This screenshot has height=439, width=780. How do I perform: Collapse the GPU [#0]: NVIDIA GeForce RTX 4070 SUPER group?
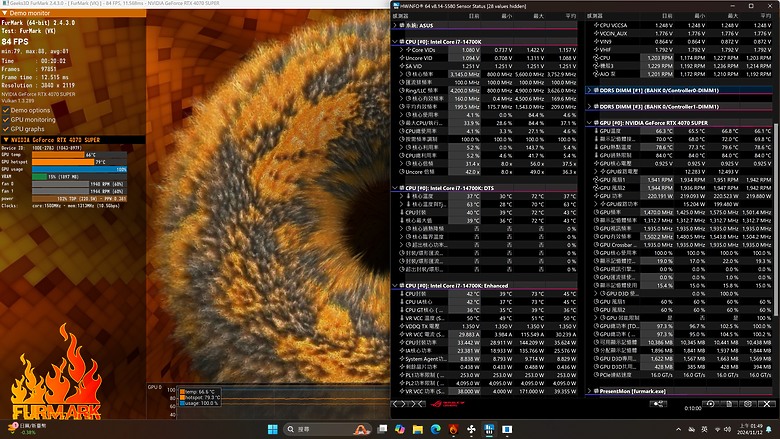(x=589, y=123)
